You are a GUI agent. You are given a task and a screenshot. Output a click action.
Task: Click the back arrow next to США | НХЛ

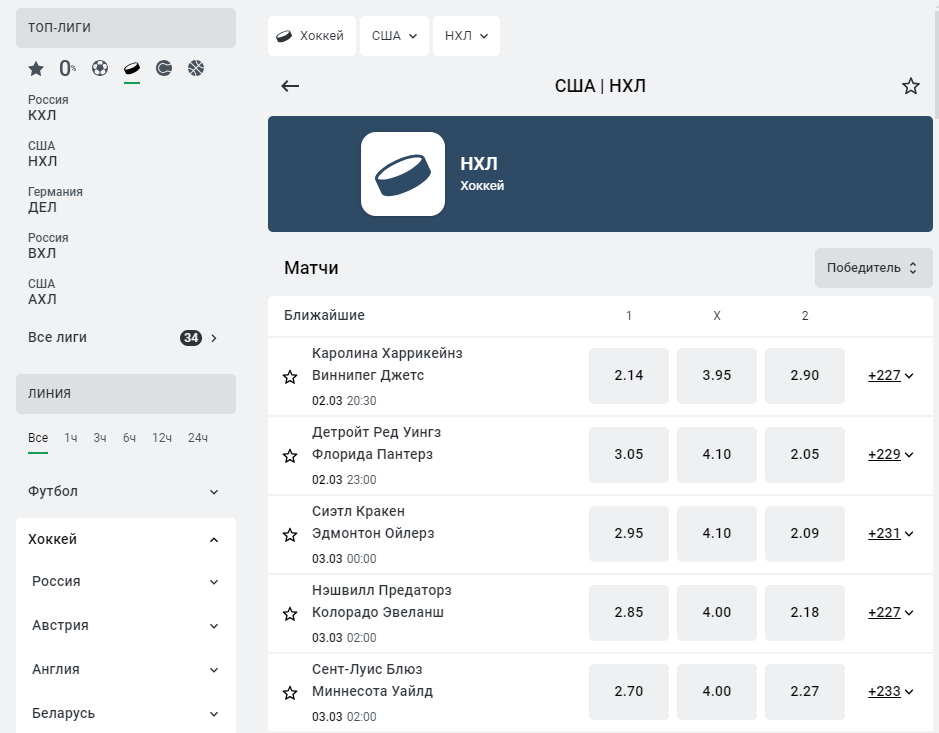[290, 86]
